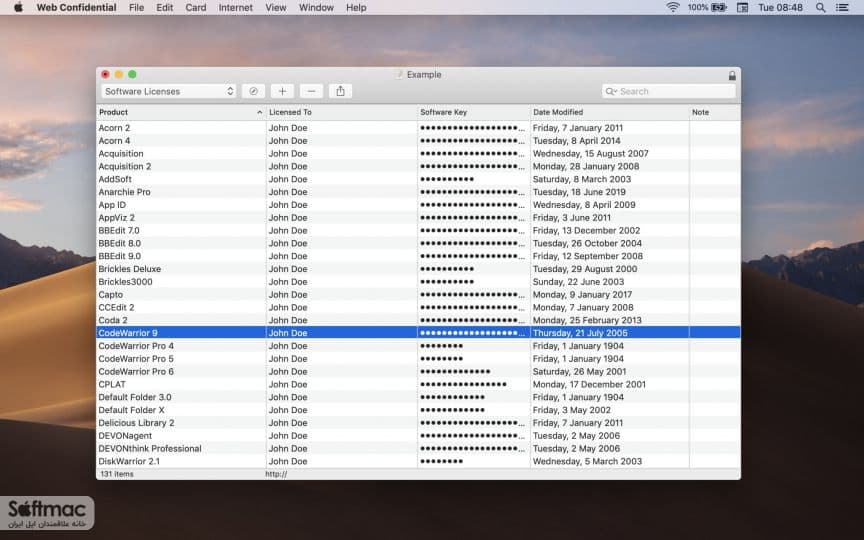Select the Acorn 2 row
Image resolution: width=864 pixels, height=540 pixels.
(418, 128)
